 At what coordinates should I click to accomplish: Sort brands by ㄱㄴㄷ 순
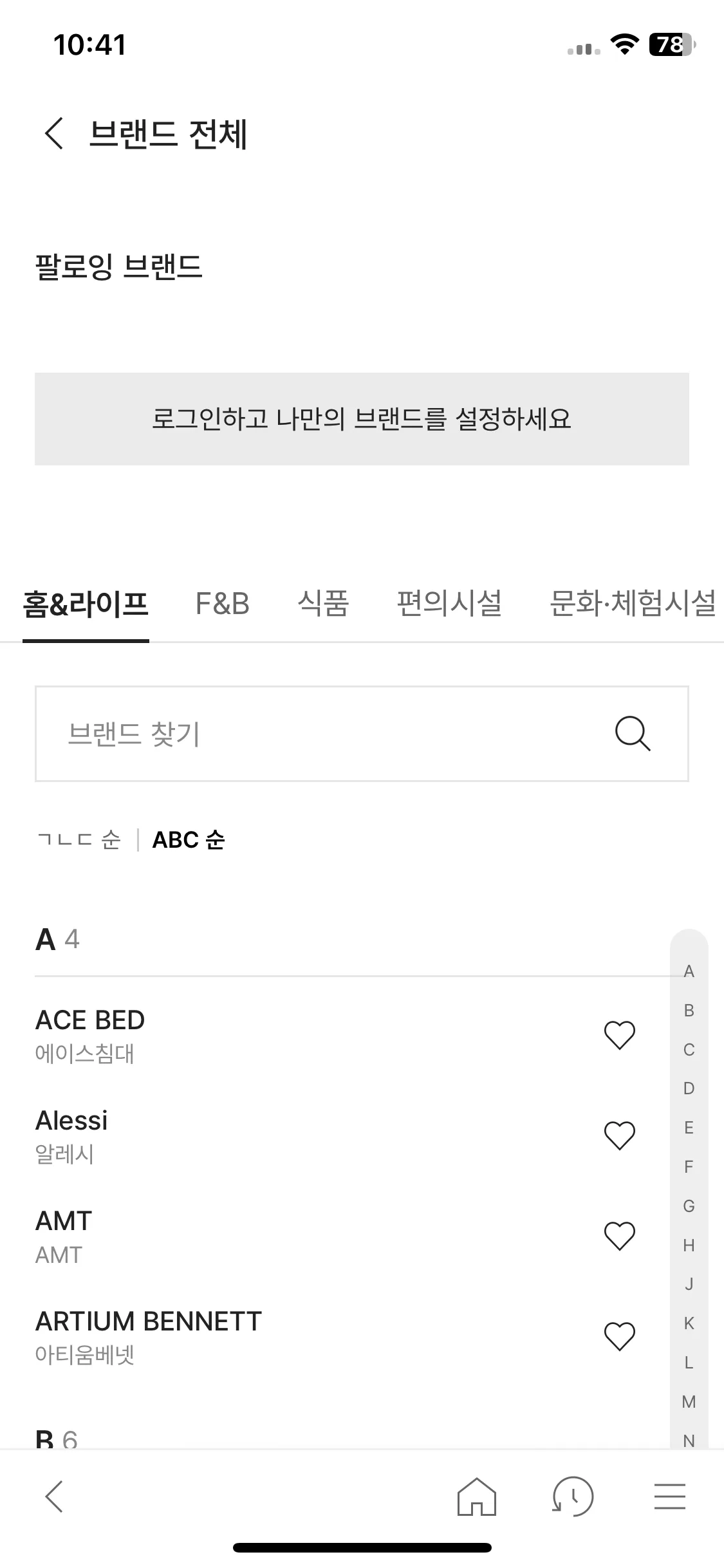(x=79, y=840)
